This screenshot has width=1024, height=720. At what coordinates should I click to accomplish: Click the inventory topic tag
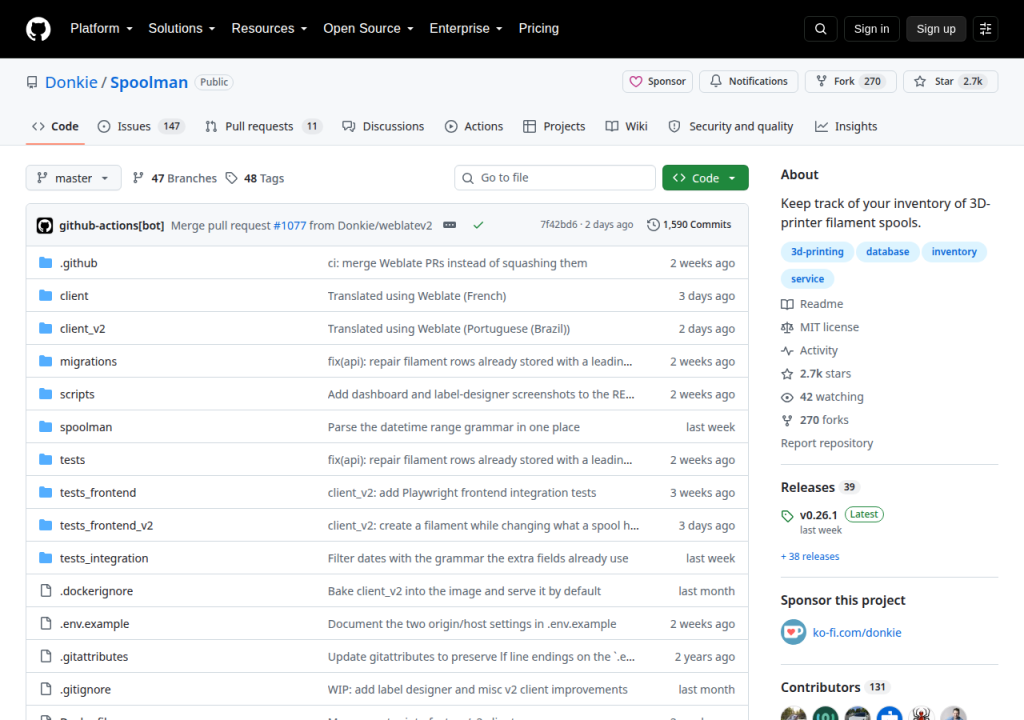[954, 252]
